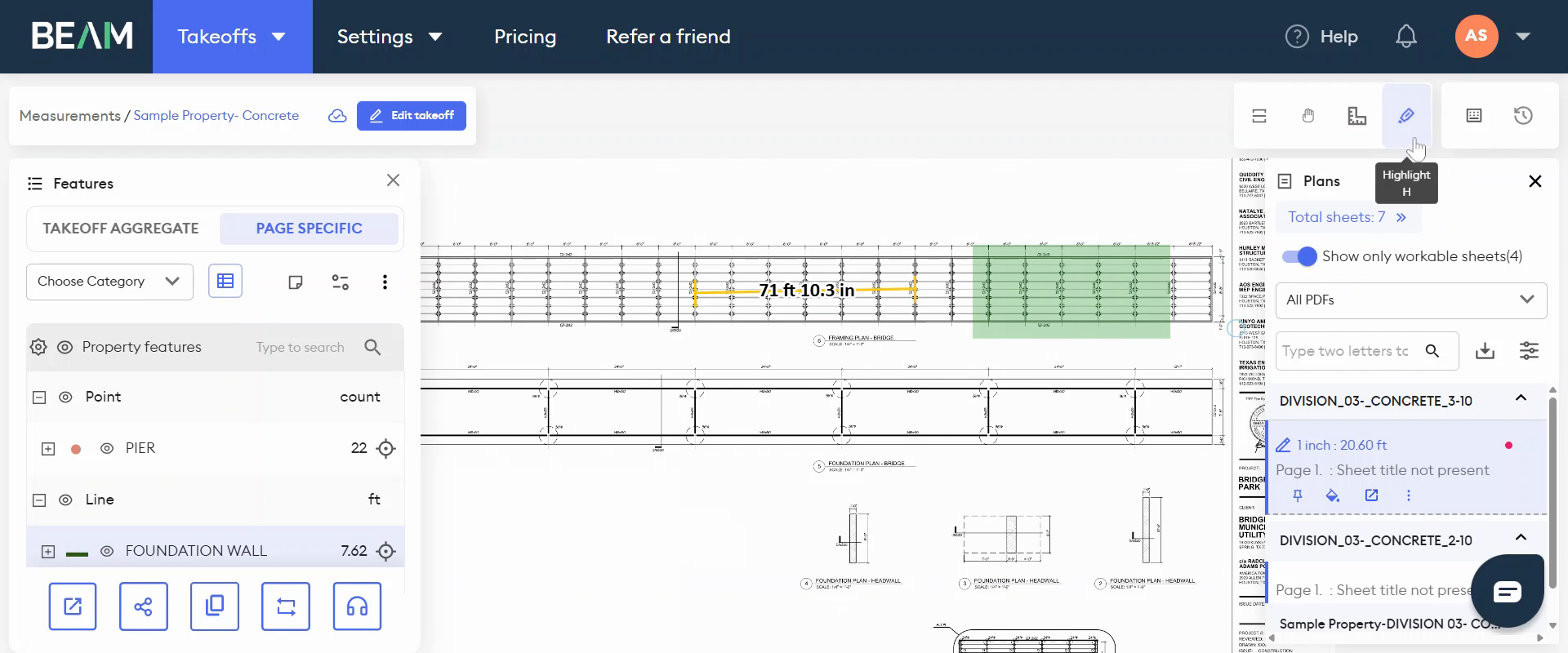Select the Highlight tool

1406,116
